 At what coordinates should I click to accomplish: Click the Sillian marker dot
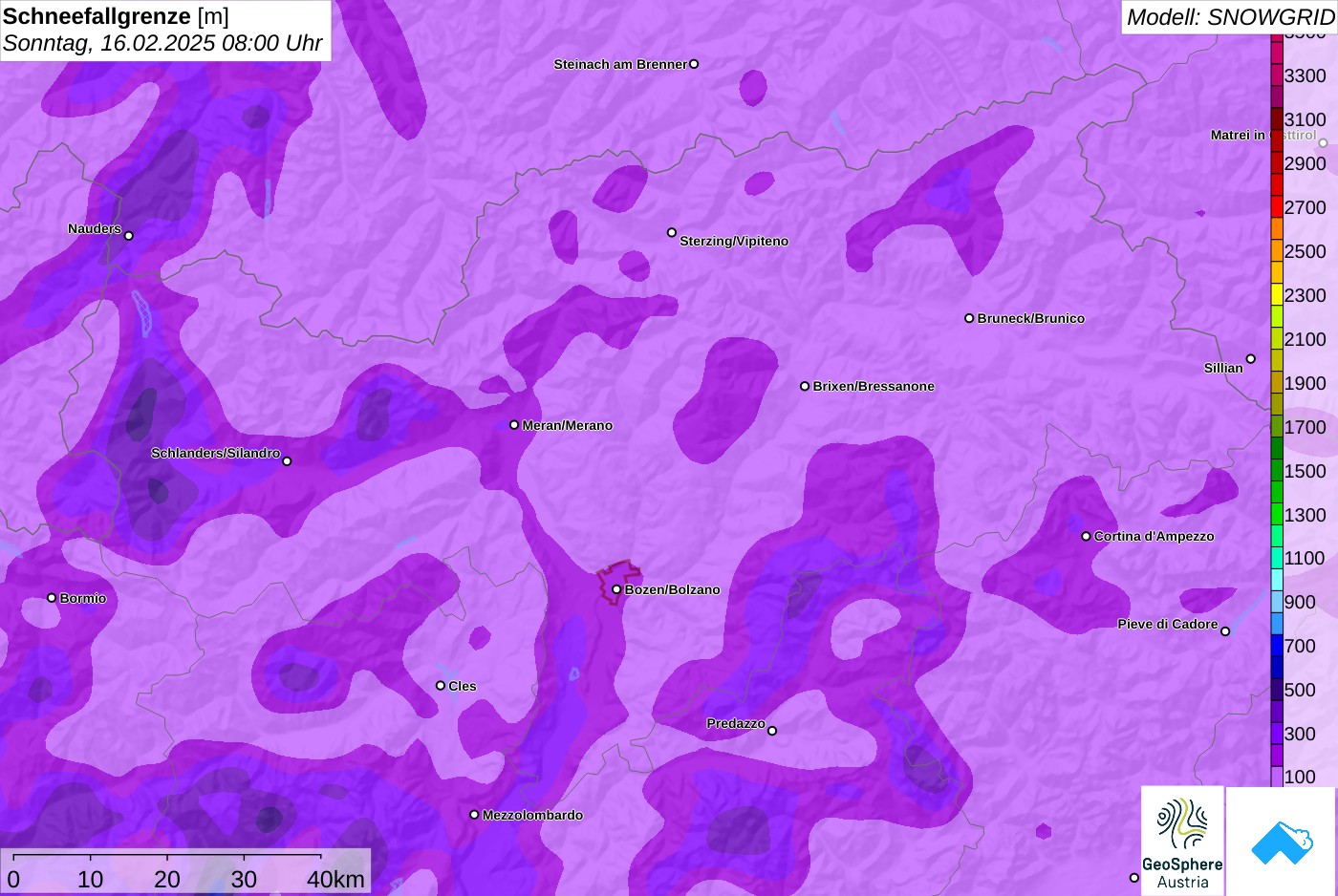[x=1251, y=359]
